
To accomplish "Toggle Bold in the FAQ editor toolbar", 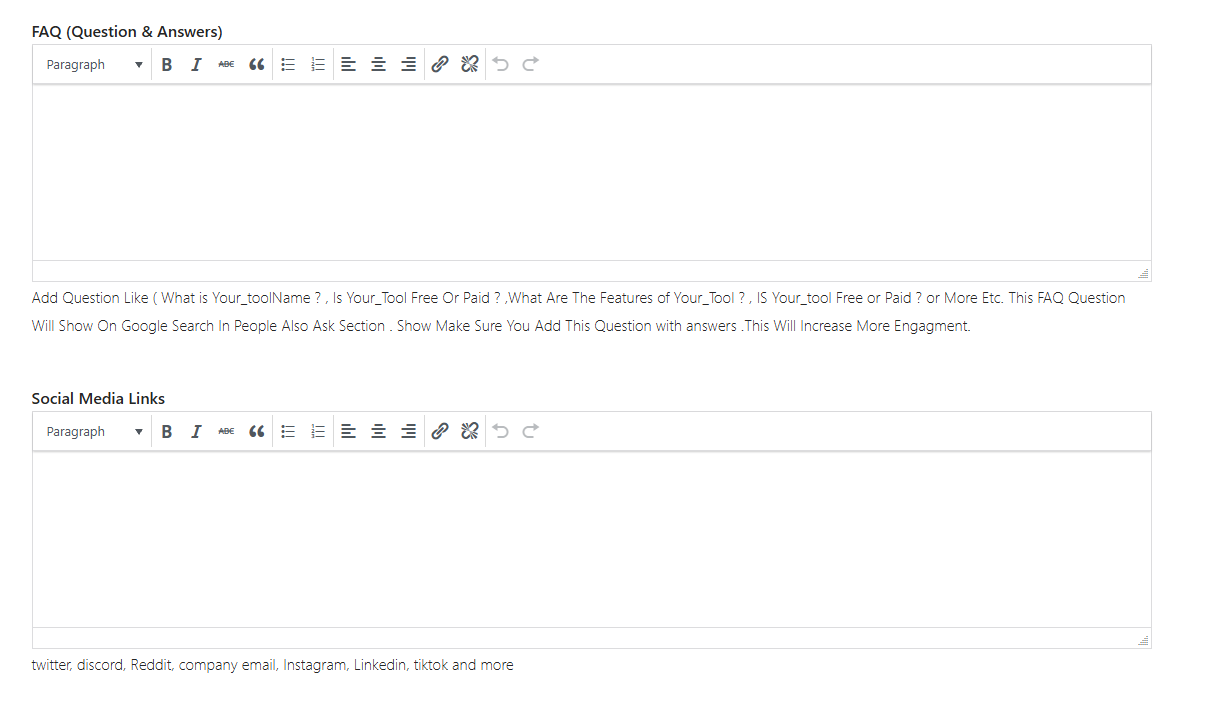I will tap(167, 64).
